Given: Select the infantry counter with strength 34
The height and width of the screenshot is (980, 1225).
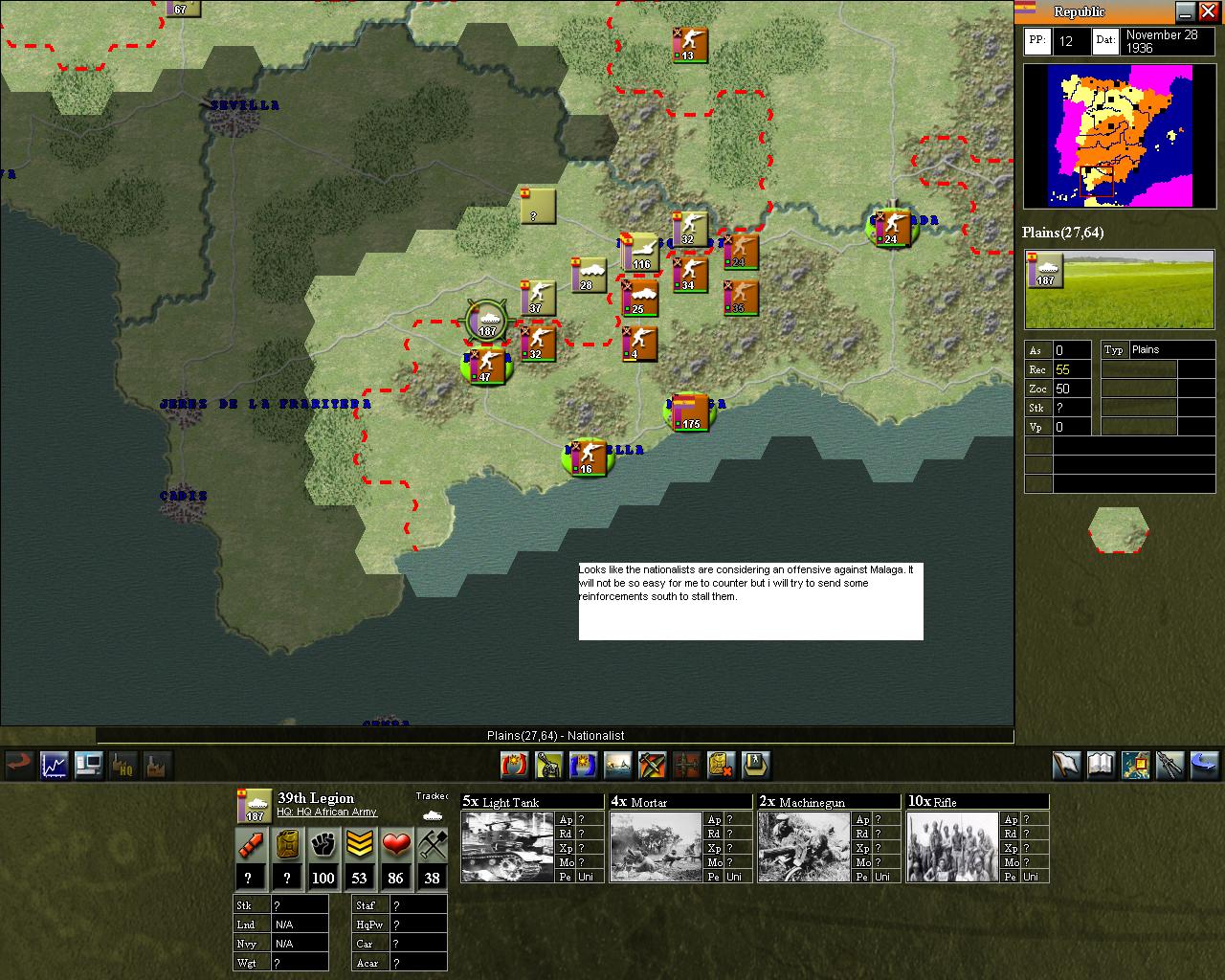Looking at the screenshot, I should pos(689,274).
